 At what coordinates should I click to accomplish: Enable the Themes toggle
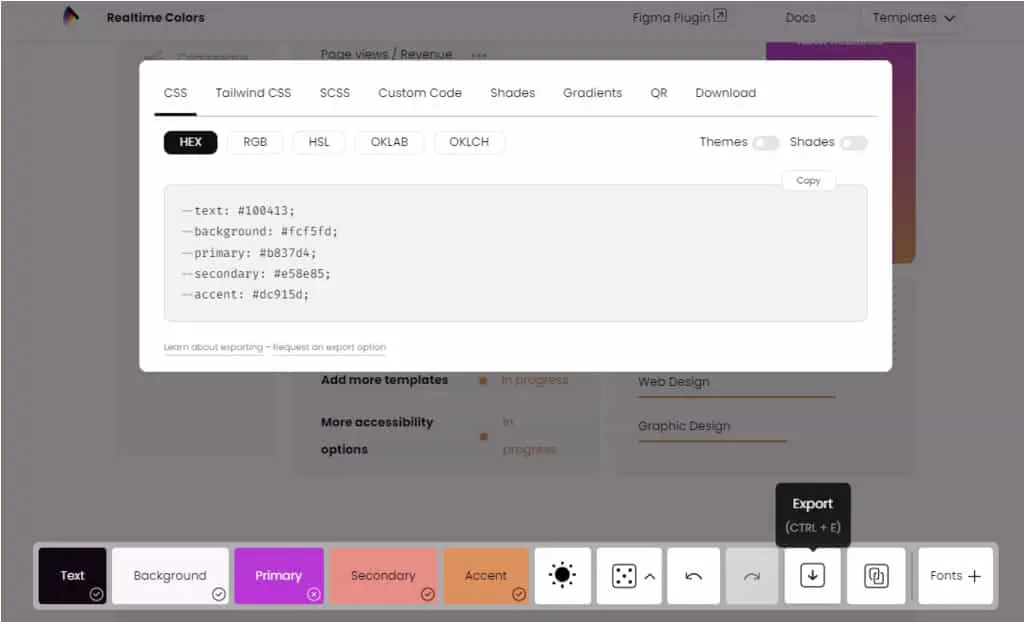coord(766,142)
